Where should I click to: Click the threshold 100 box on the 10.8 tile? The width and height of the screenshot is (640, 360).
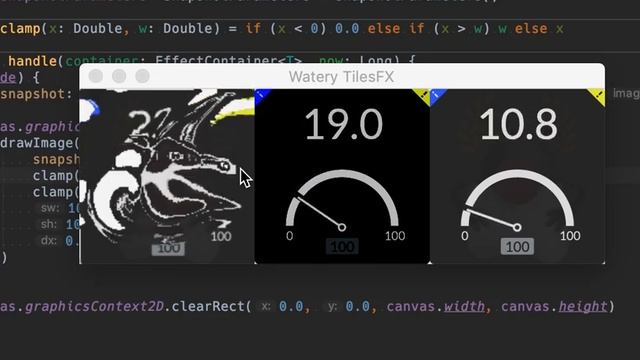click(x=517, y=247)
